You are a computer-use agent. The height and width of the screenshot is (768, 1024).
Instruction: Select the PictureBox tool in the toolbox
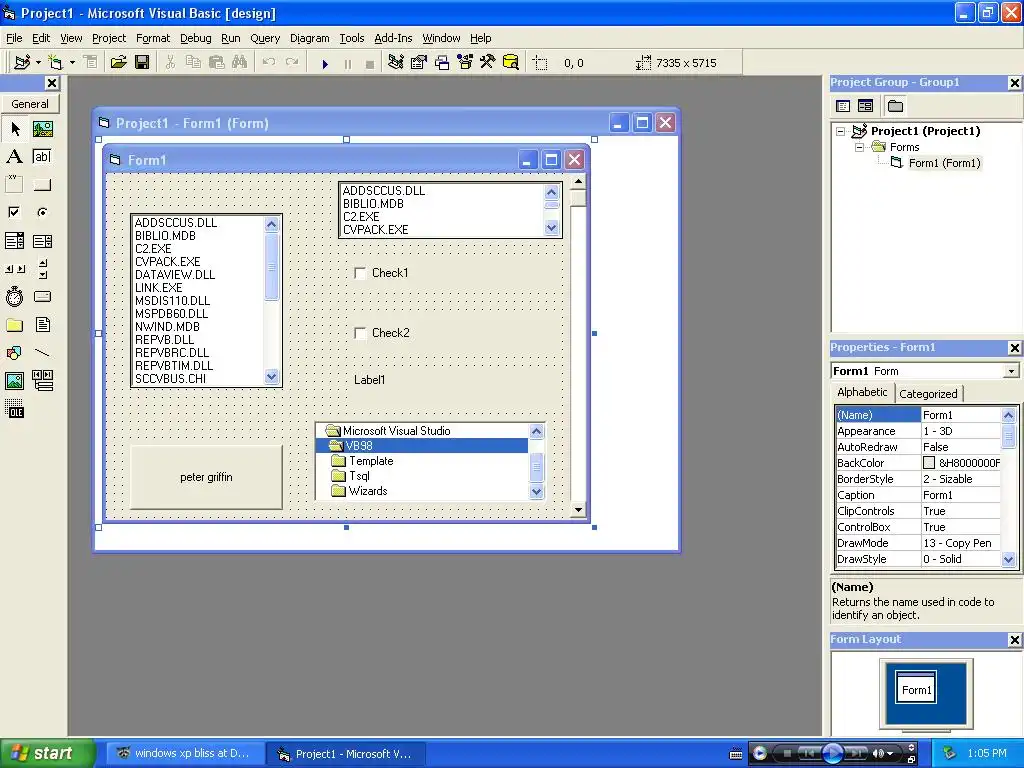pyautogui.click(x=43, y=129)
